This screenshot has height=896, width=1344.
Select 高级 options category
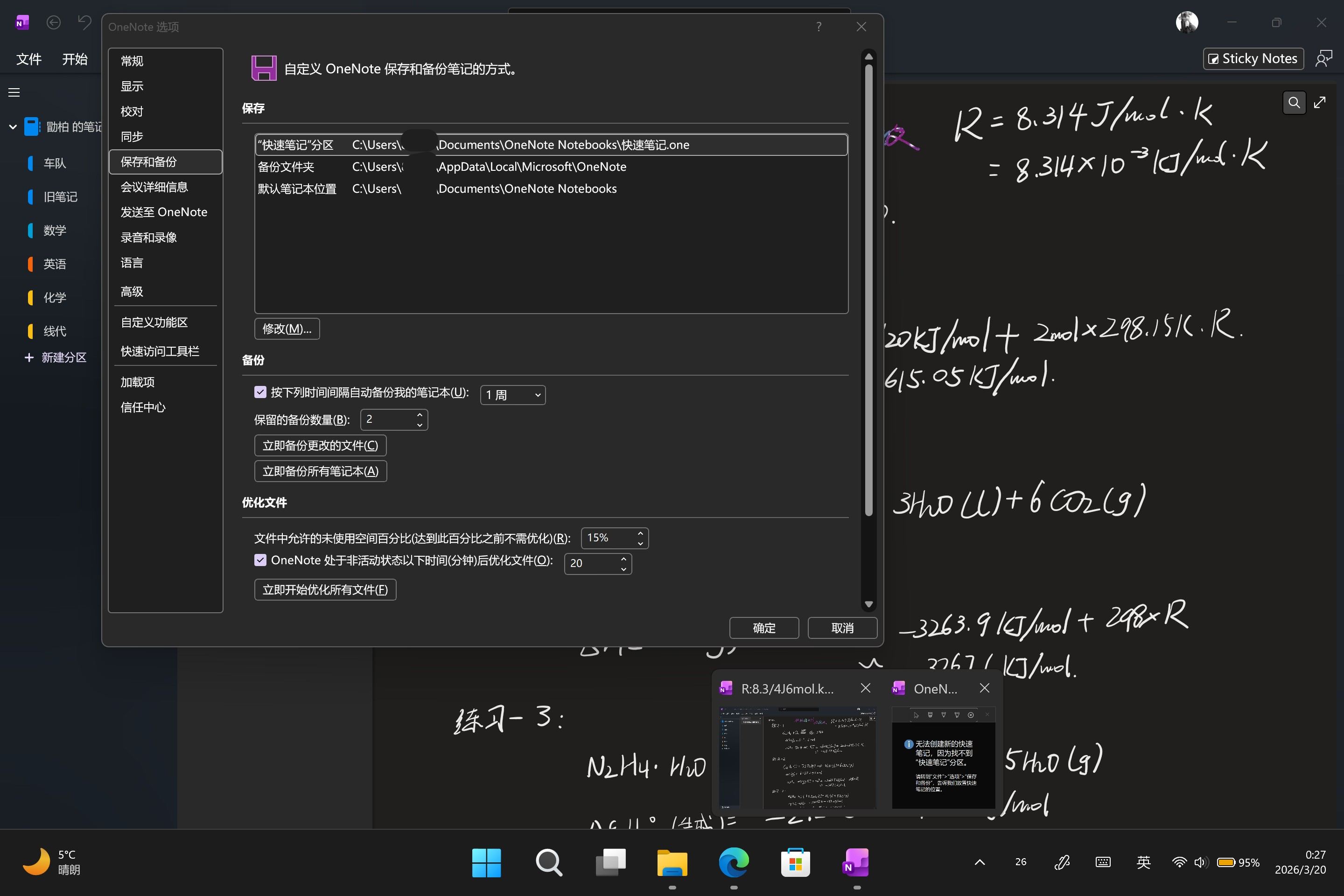pyautogui.click(x=165, y=291)
